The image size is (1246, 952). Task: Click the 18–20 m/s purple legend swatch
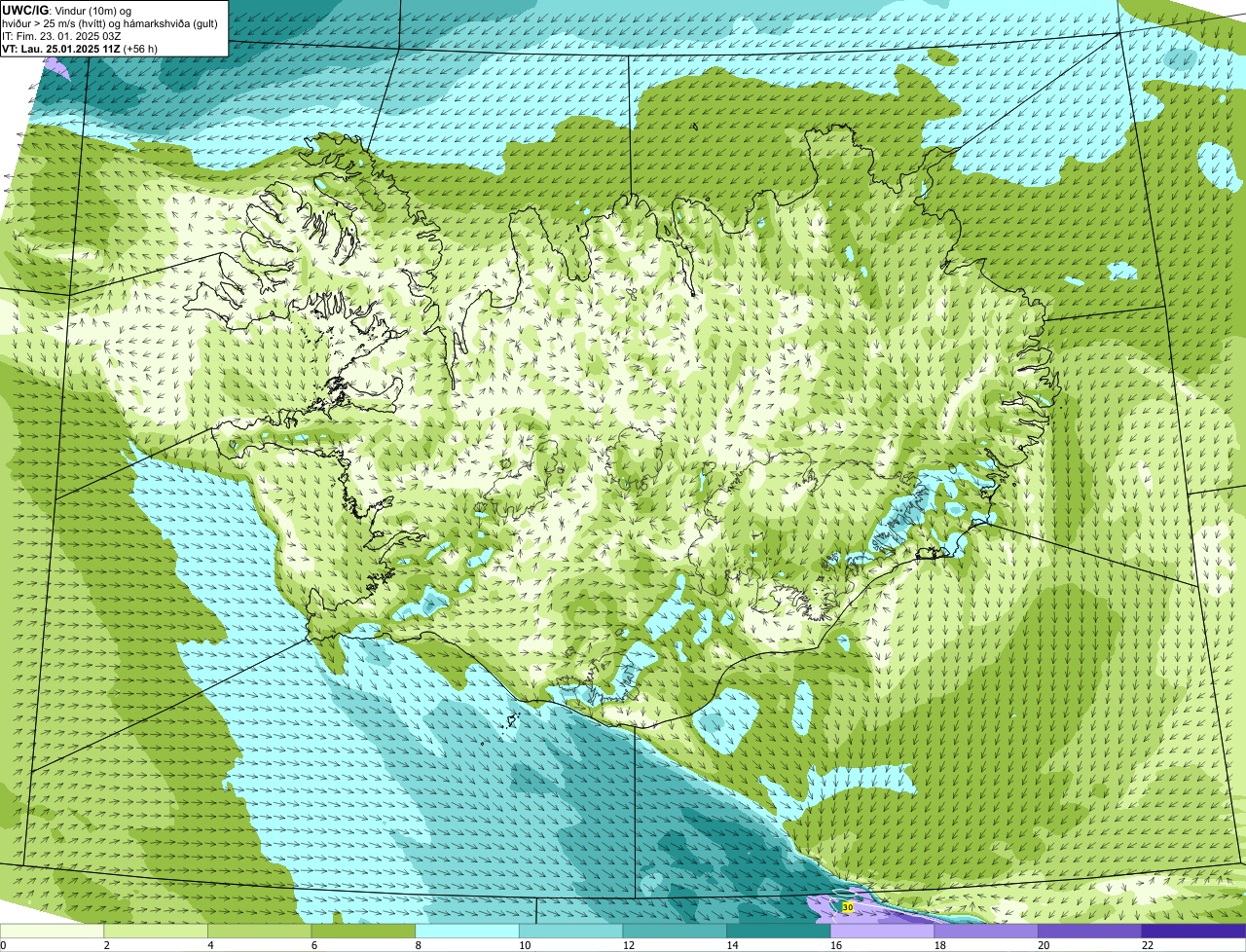[x=986, y=931]
